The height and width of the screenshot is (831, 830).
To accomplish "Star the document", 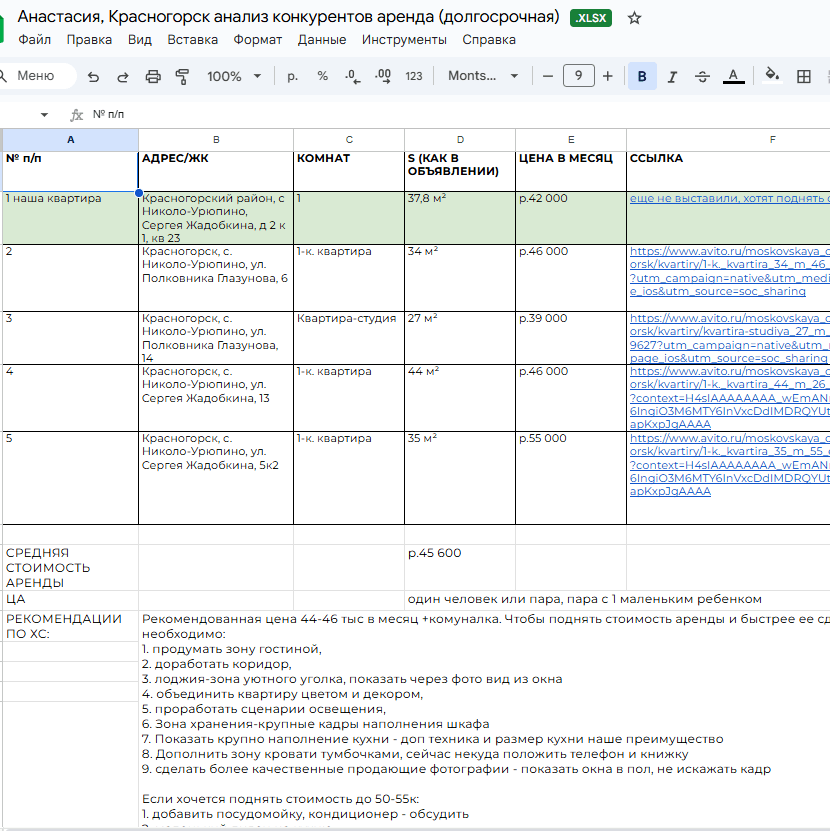I will click(x=634, y=18).
